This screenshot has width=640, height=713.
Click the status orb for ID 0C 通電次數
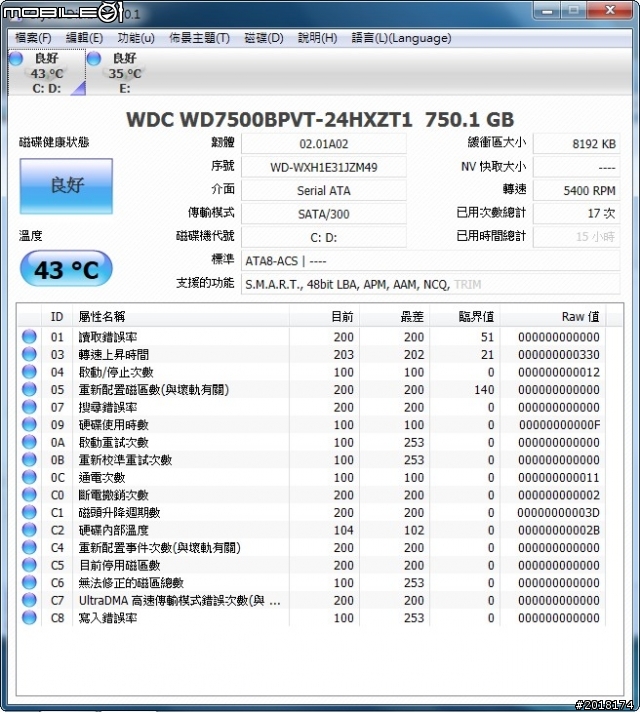pos(29,477)
